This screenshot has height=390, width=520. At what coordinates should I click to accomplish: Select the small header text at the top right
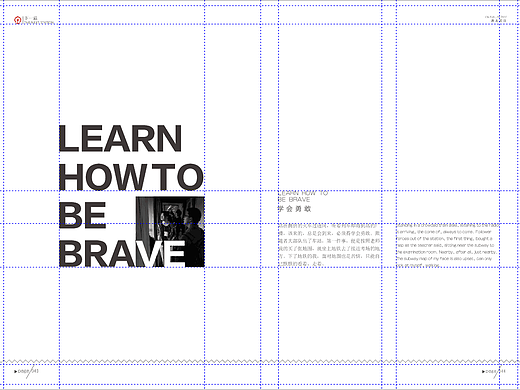point(496,19)
